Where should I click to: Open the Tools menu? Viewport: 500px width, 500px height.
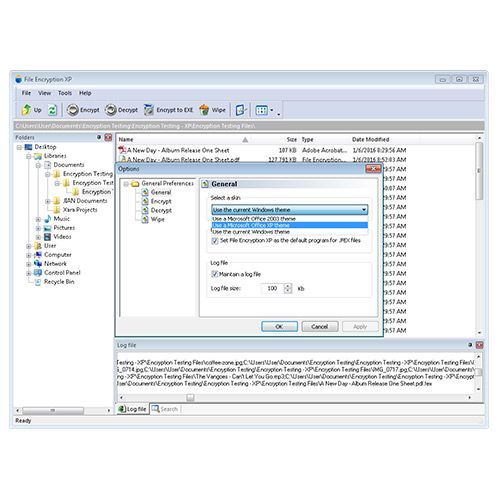pyautogui.click(x=65, y=93)
